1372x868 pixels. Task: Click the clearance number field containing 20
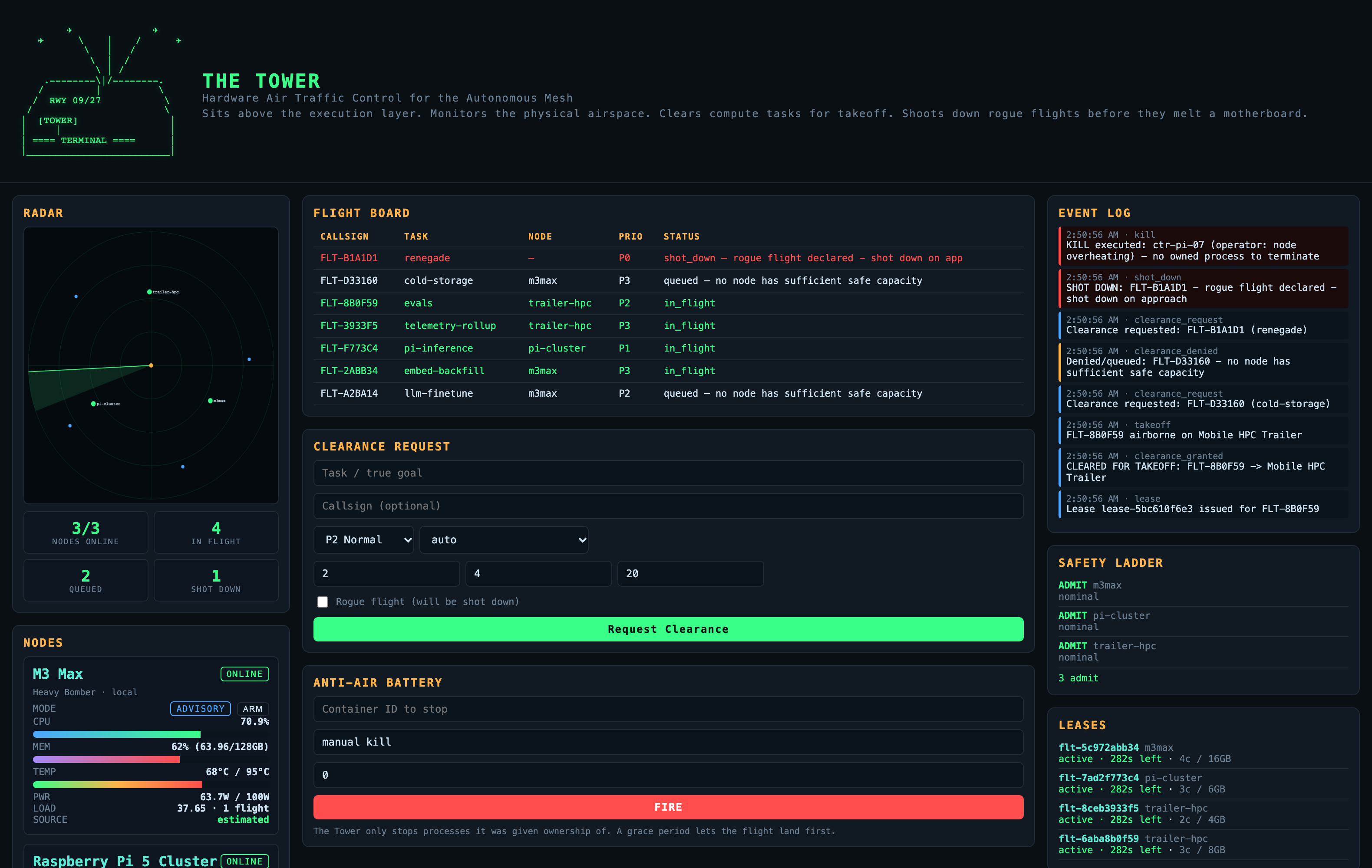690,574
